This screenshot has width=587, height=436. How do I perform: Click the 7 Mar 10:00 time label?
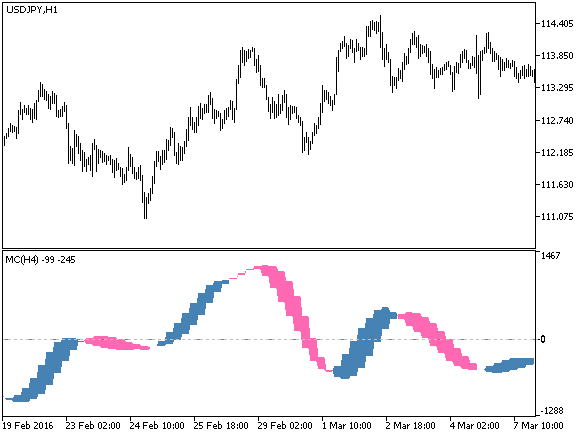pyautogui.click(x=538, y=426)
